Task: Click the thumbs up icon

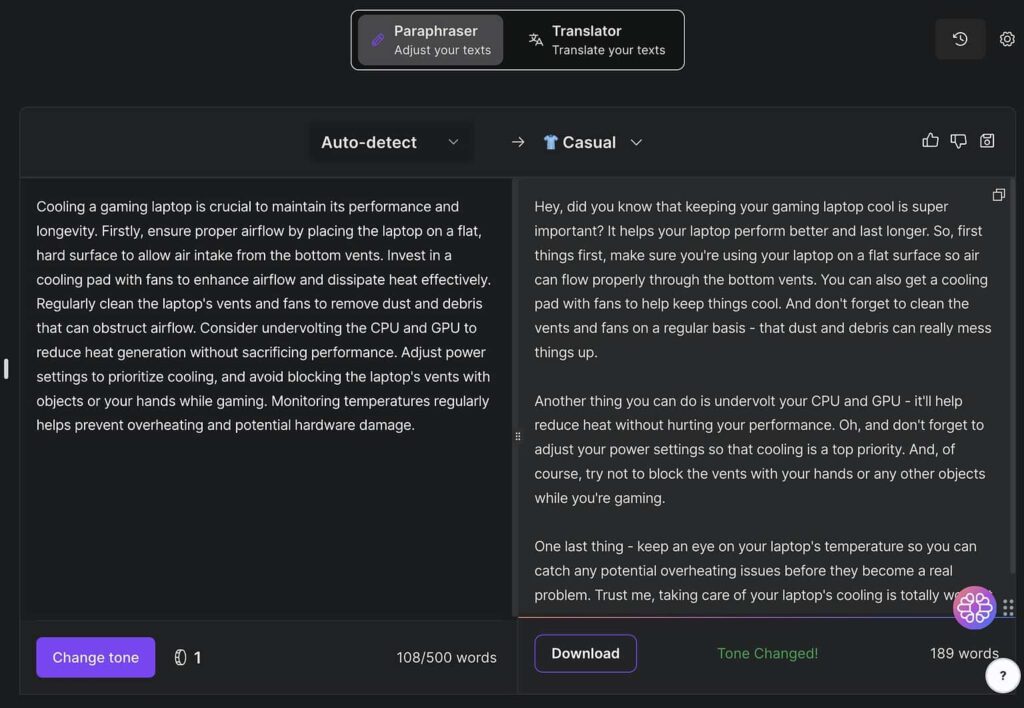Action: (930, 140)
